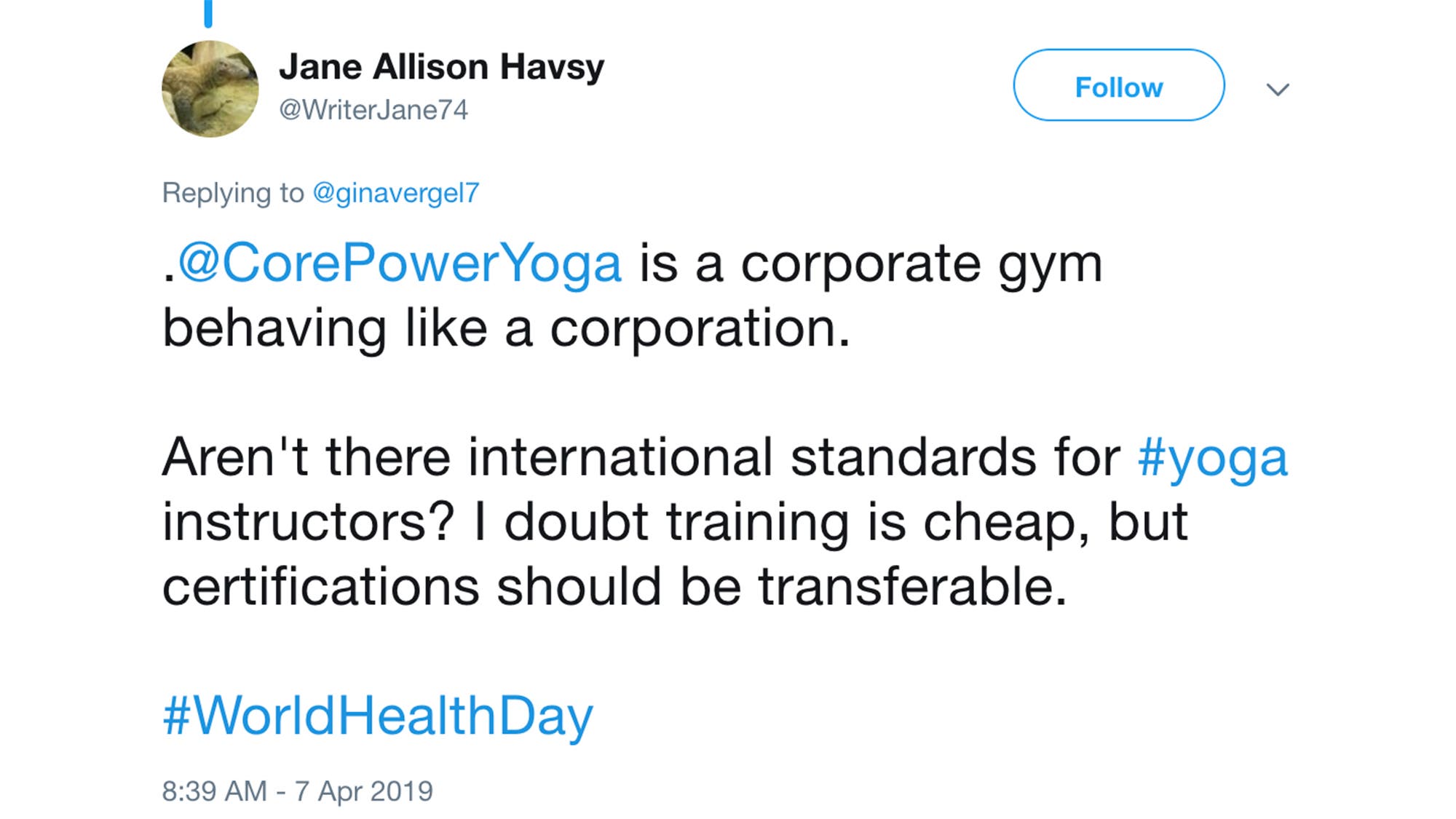Click the word "but" ending the line
Image resolution: width=1456 pixels, height=819 pixels.
point(1148,523)
